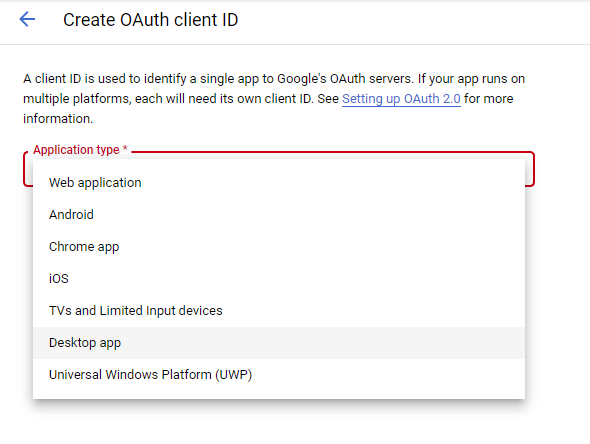590x444 pixels.
Task: Select Android as application type
Action: point(279,214)
